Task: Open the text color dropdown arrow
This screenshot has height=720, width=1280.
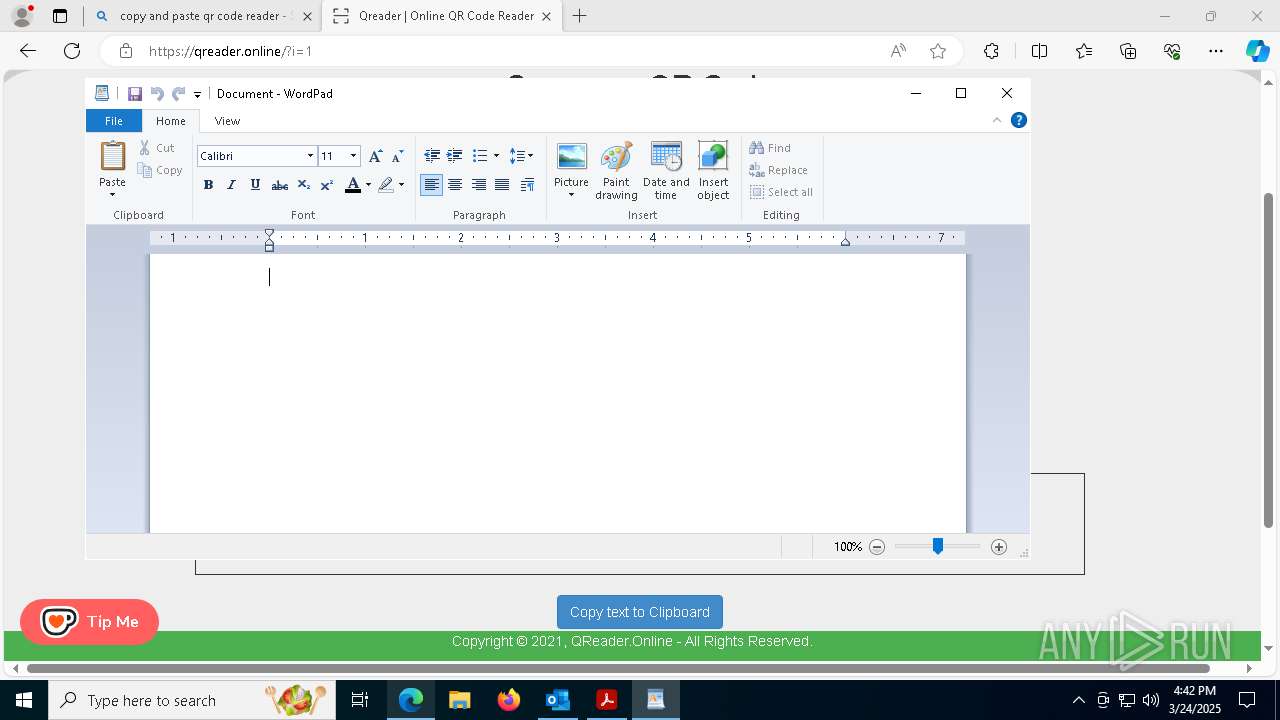Action: 368,185
